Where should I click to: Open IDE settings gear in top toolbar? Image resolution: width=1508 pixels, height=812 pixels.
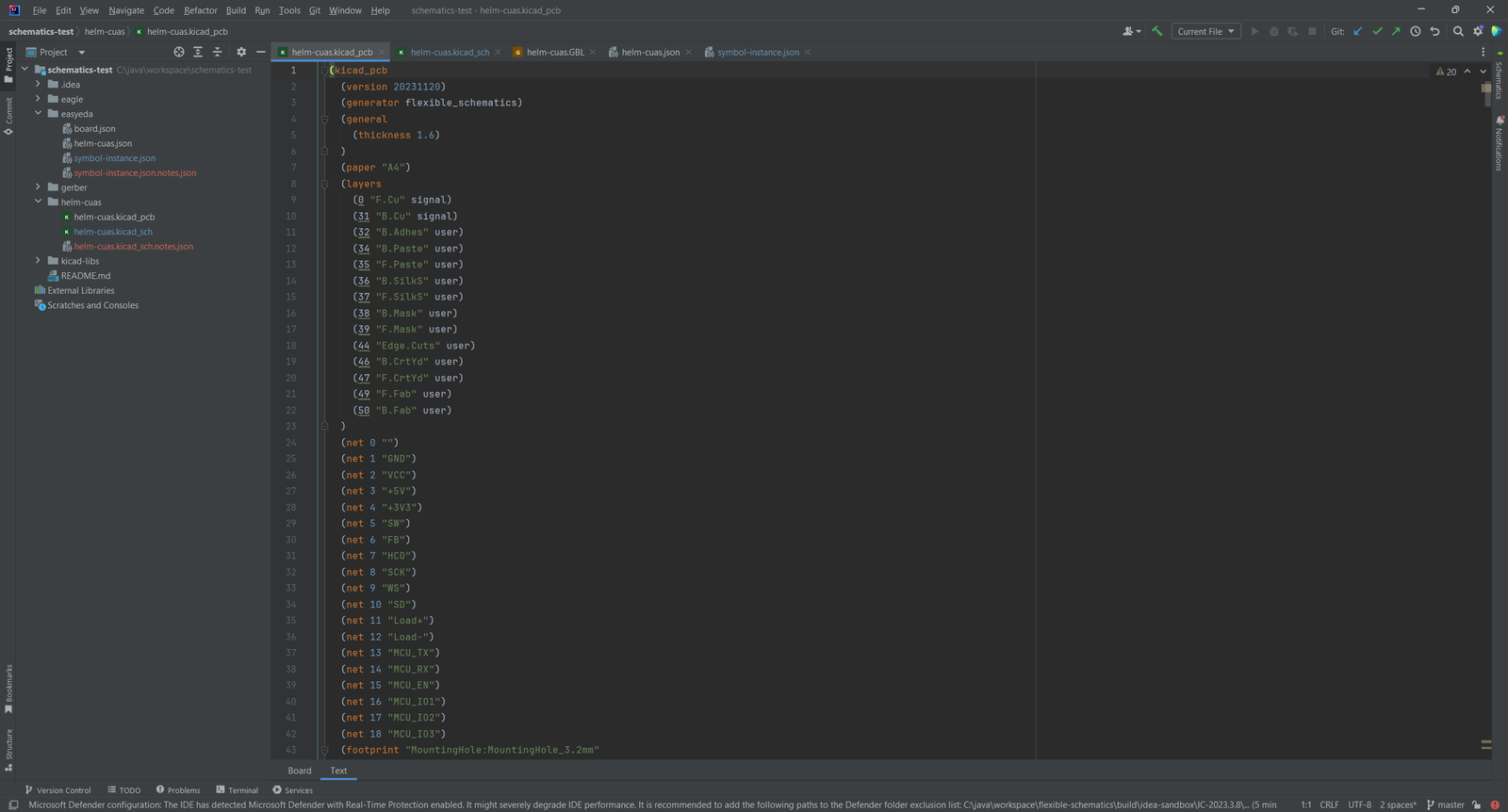1478,31
